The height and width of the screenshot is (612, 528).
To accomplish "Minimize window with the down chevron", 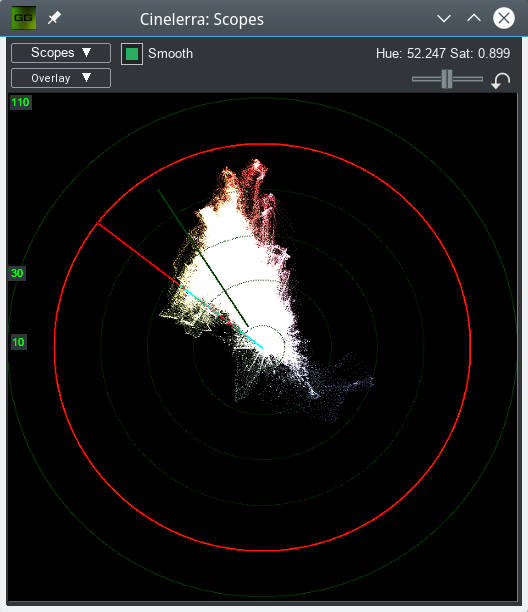I will click(444, 18).
